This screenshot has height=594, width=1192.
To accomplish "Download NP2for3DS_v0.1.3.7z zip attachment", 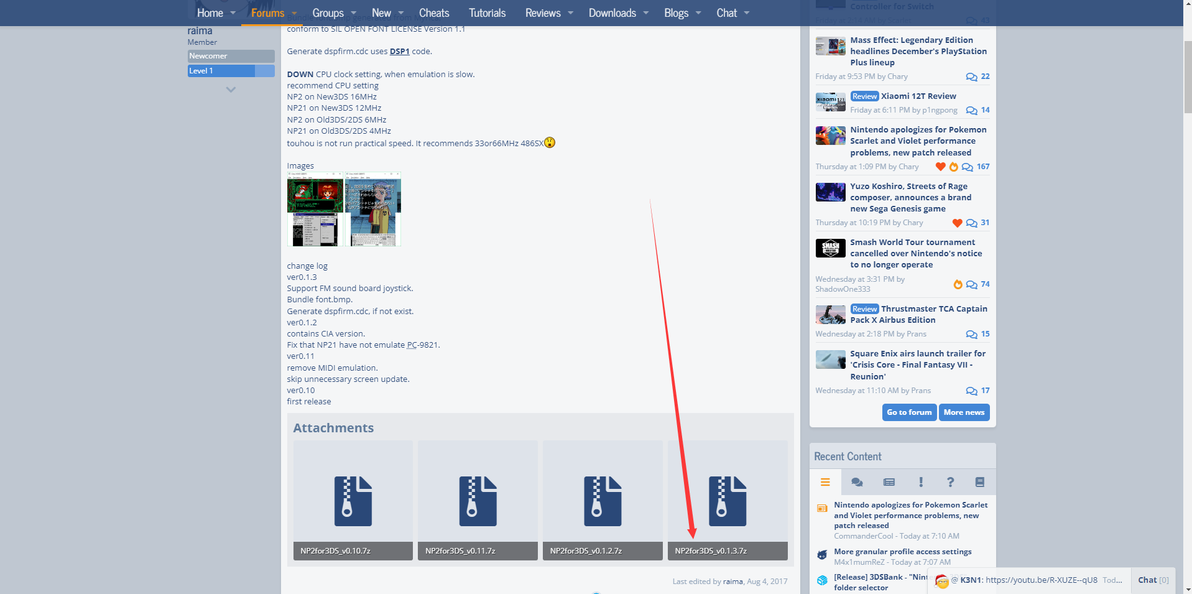I will click(728, 500).
